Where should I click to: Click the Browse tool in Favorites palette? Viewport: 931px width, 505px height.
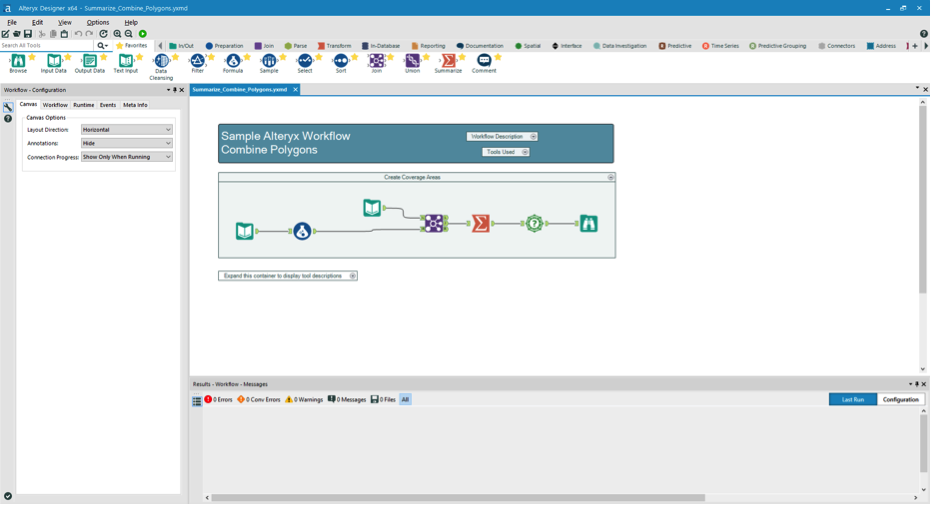pyautogui.click(x=18, y=63)
